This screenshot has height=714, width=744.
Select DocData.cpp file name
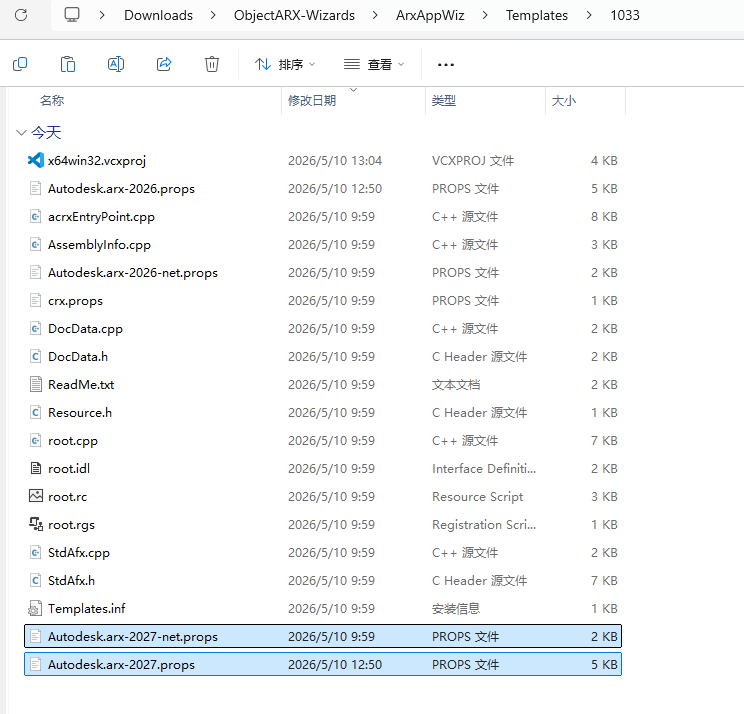[x=85, y=329]
